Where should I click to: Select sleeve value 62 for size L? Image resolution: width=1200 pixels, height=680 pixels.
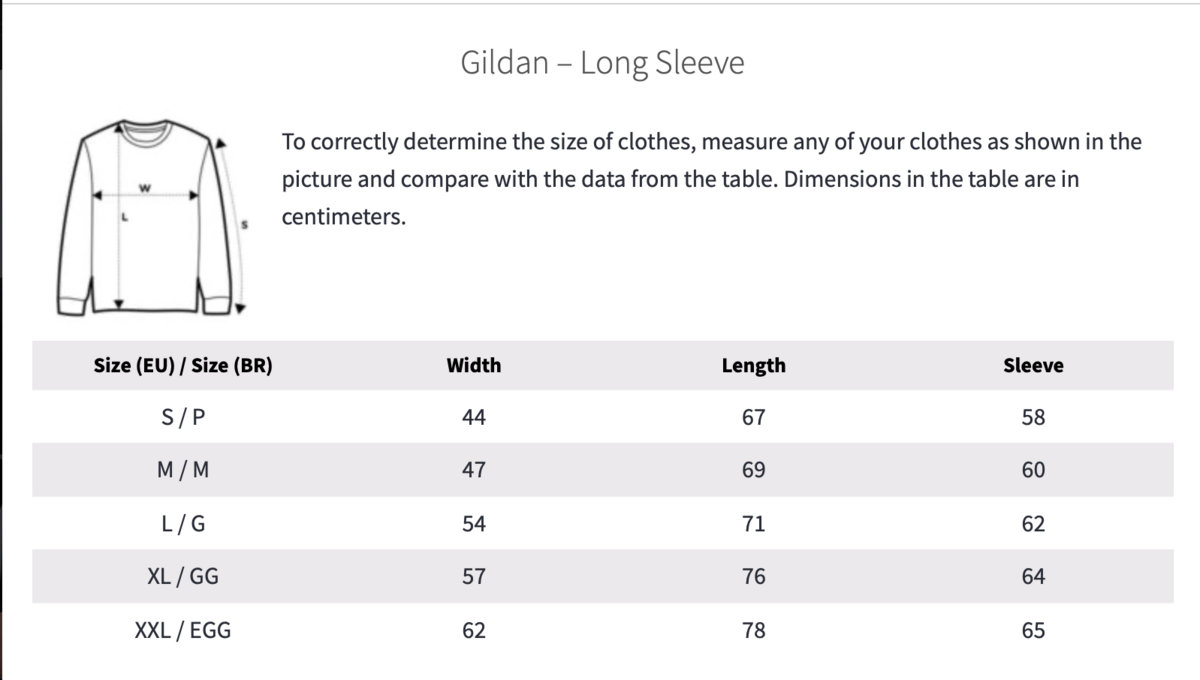coord(1033,523)
